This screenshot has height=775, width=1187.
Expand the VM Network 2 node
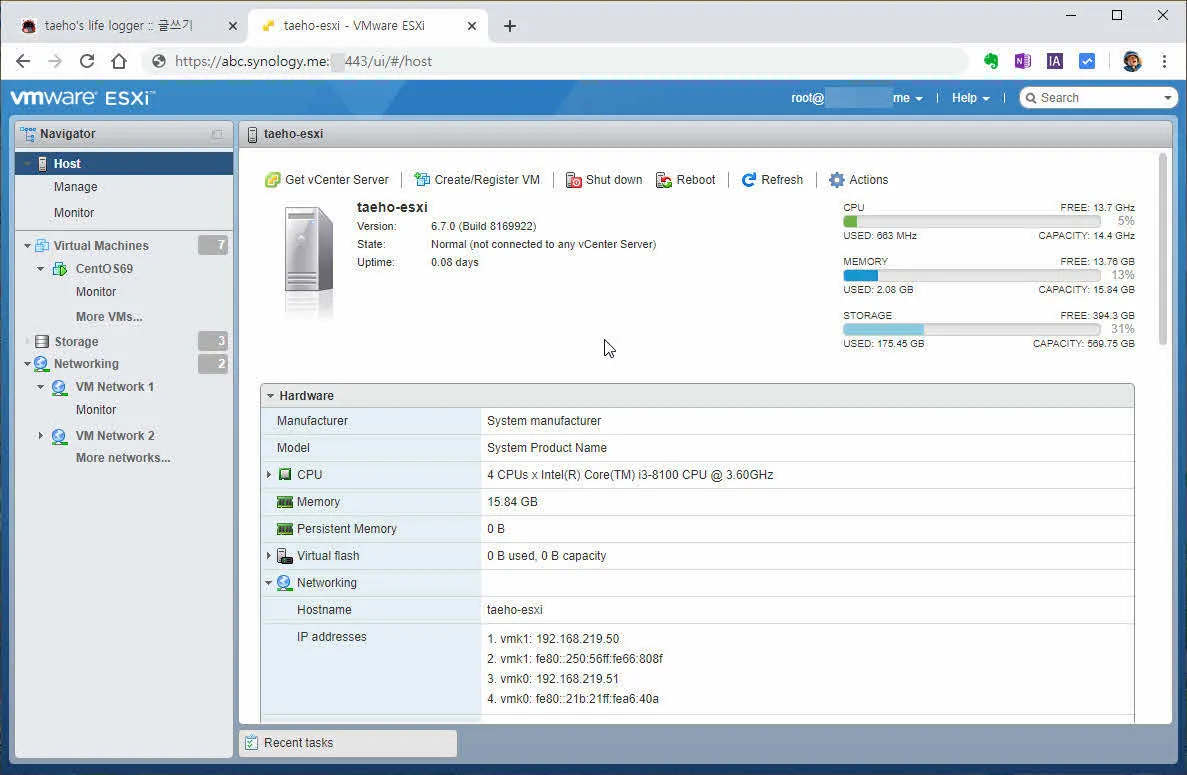click(41, 436)
